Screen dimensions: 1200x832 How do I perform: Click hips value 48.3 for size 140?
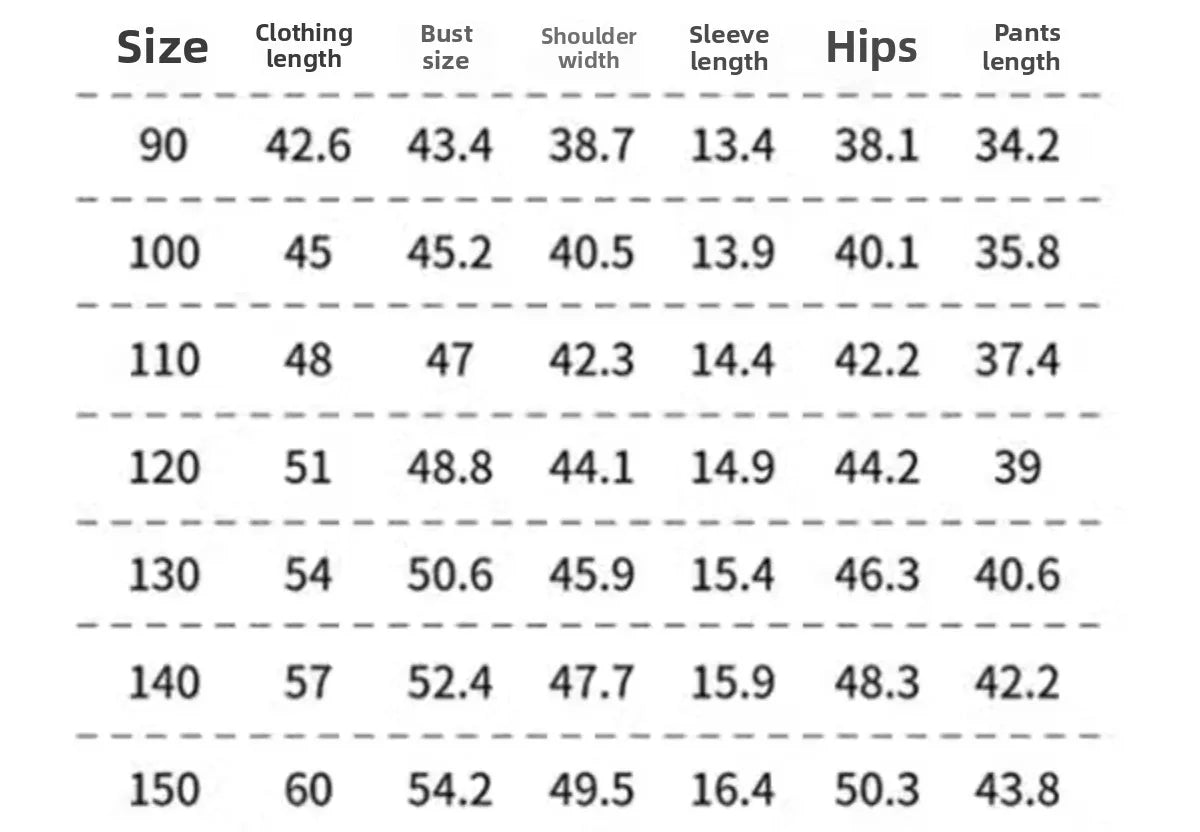point(876,683)
